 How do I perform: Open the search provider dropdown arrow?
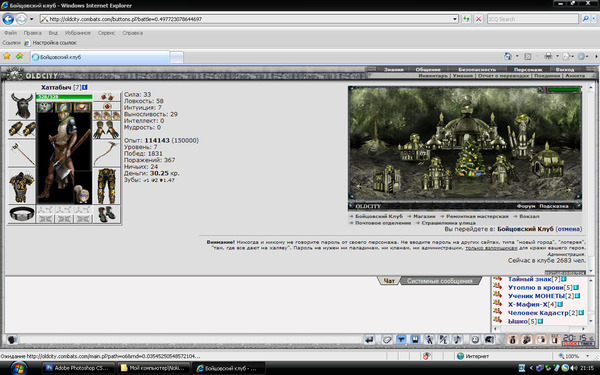pyautogui.click(x=593, y=19)
